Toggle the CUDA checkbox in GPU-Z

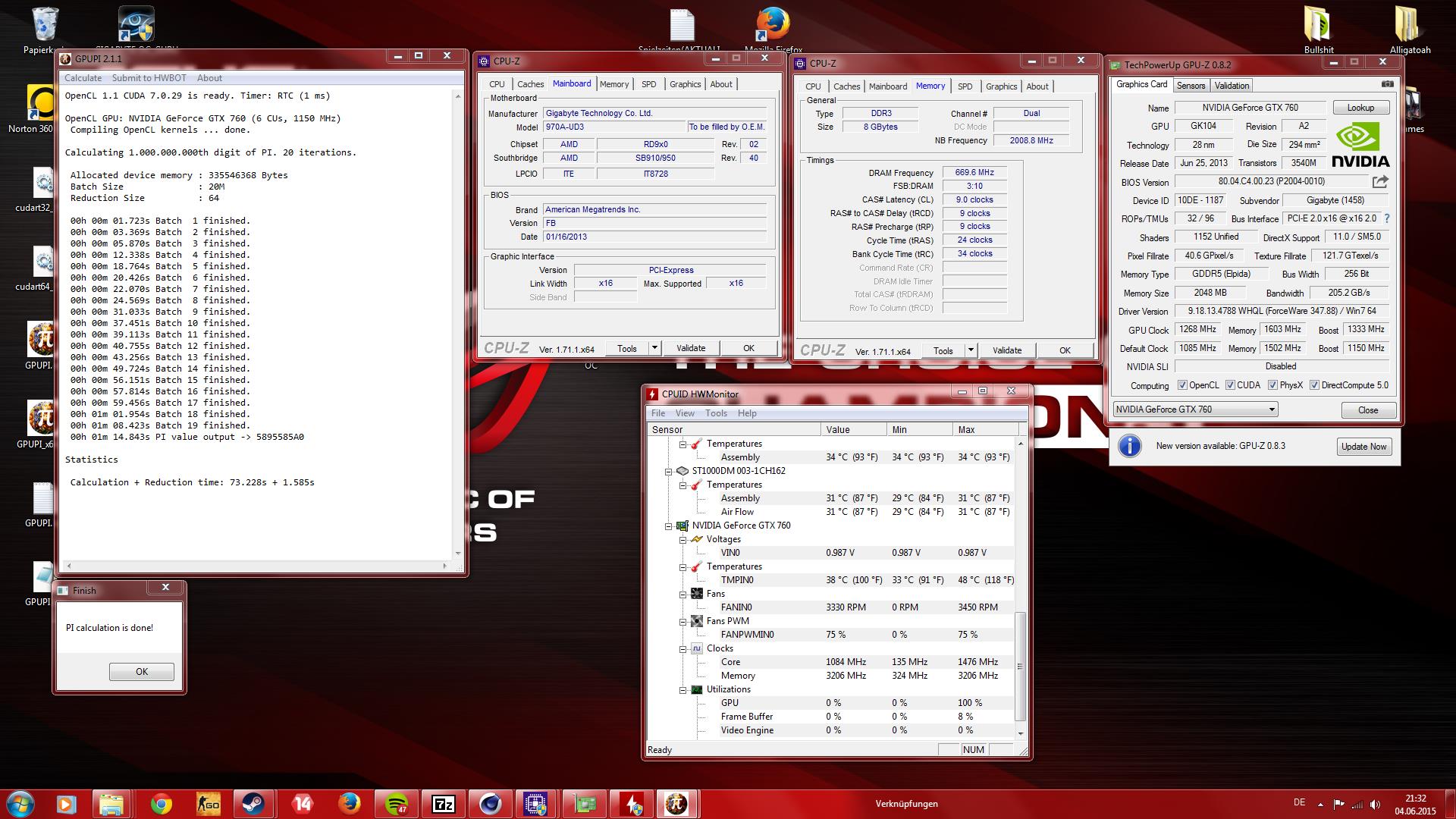1230,385
